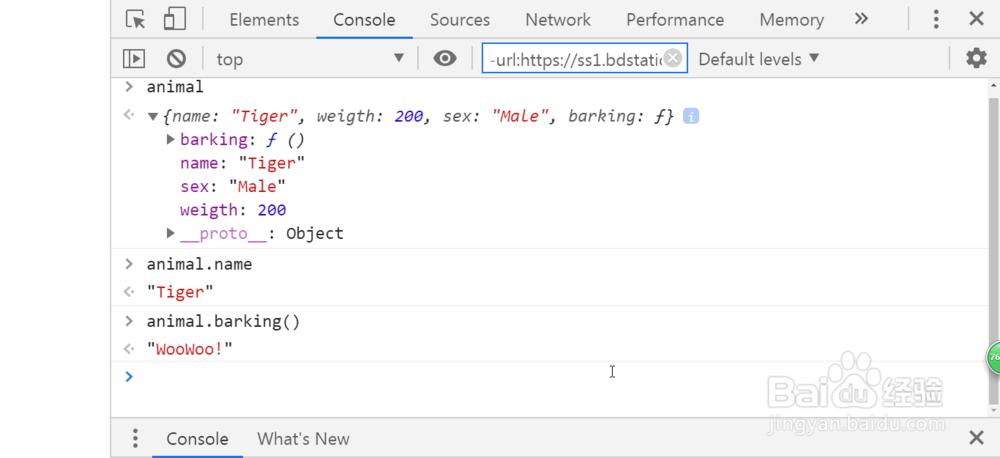Screen dimensions: 1000x458
Task: Clear the filter text with X icon
Action: (673, 58)
